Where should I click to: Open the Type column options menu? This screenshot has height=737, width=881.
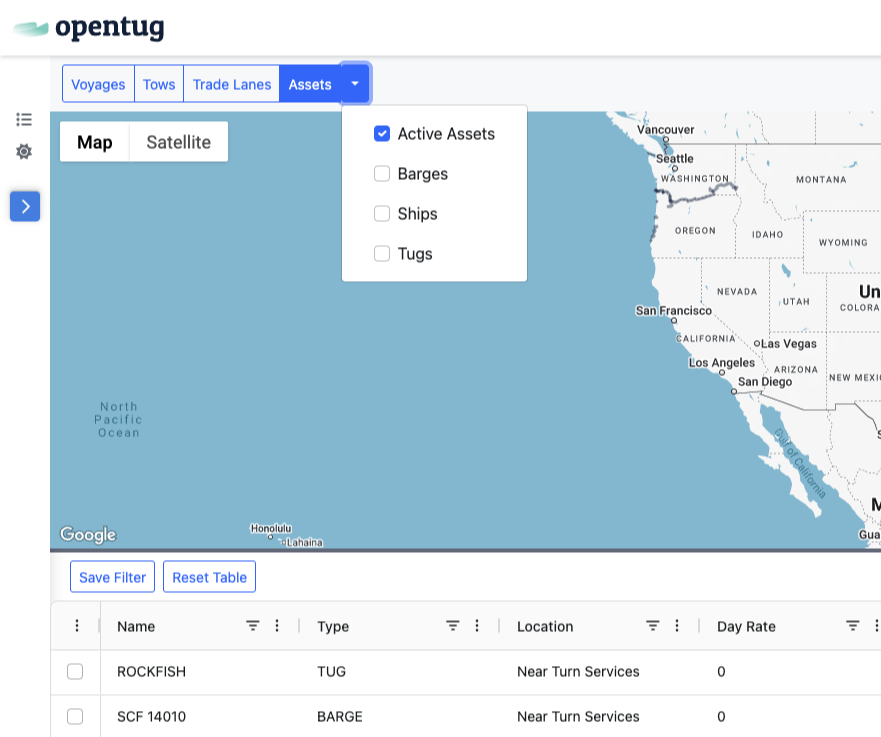coord(477,626)
